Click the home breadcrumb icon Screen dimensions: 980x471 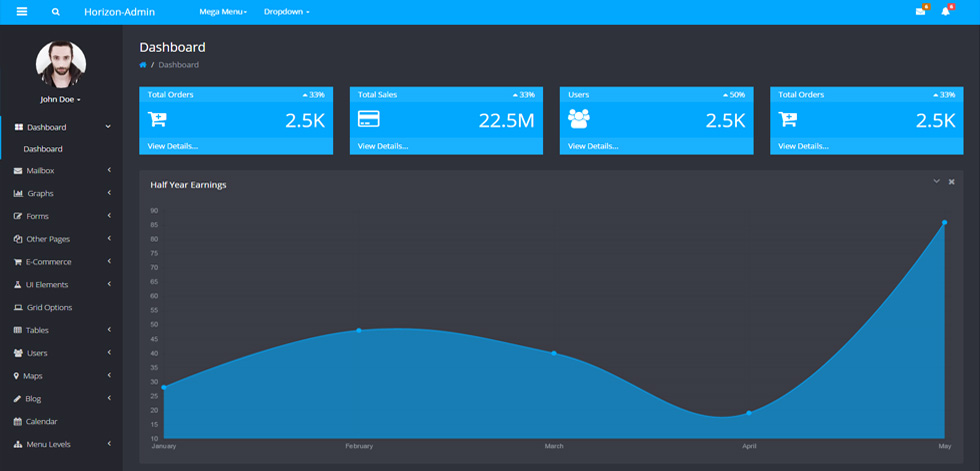(142, 64)
